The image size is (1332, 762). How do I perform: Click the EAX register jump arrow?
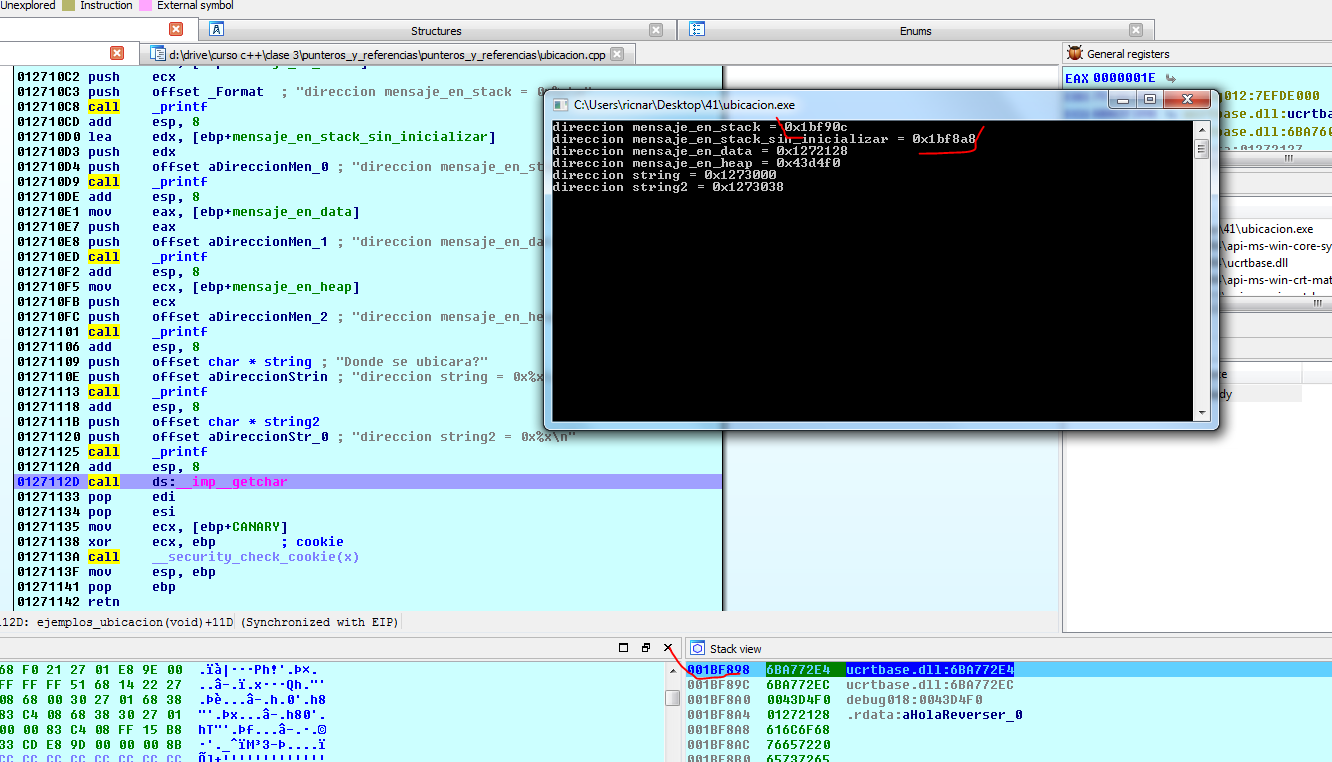point(1171,78)
